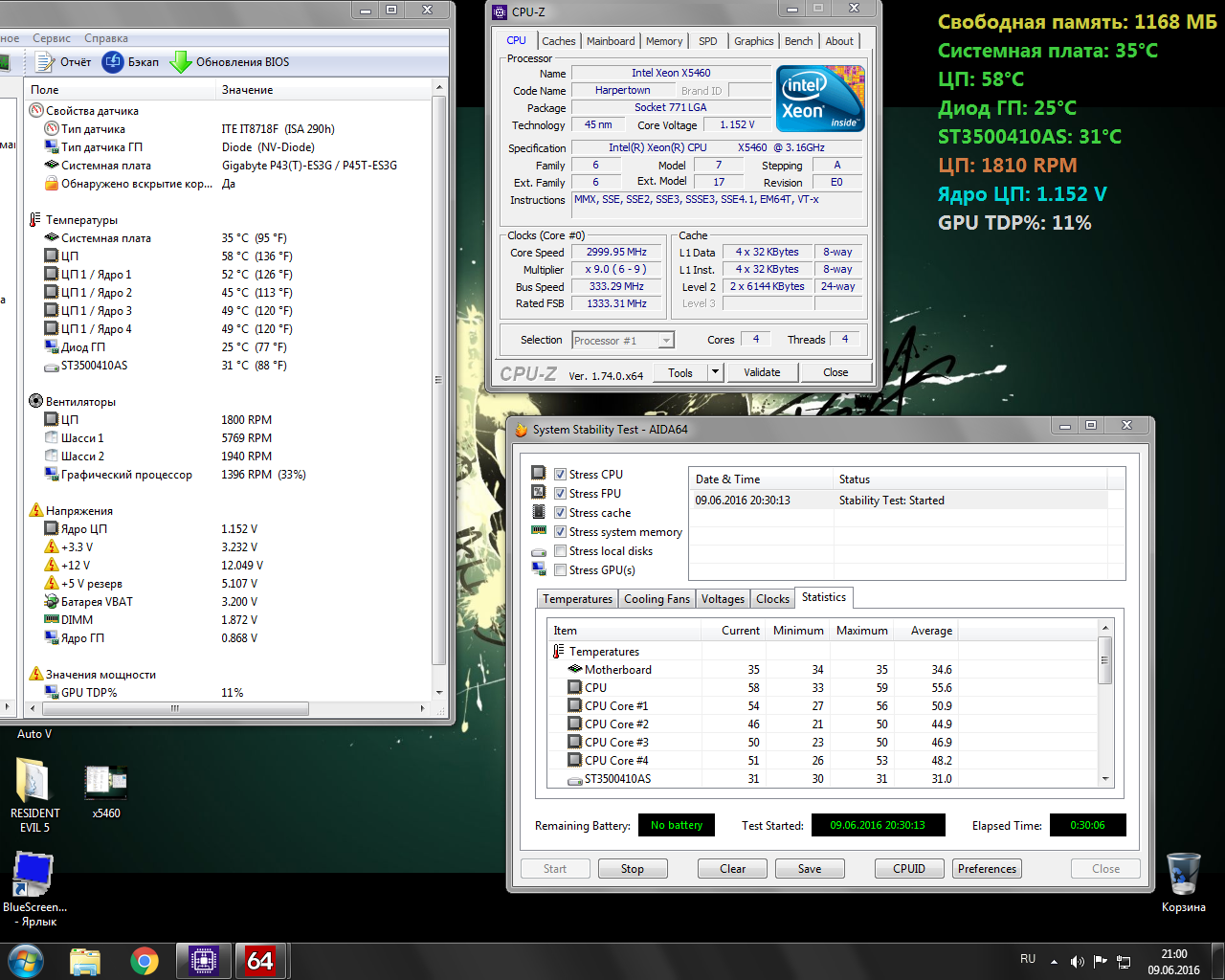Show hidden tray icons arrow
The height and width of the screenshot is (980, 1225).
click(1054, 961)
